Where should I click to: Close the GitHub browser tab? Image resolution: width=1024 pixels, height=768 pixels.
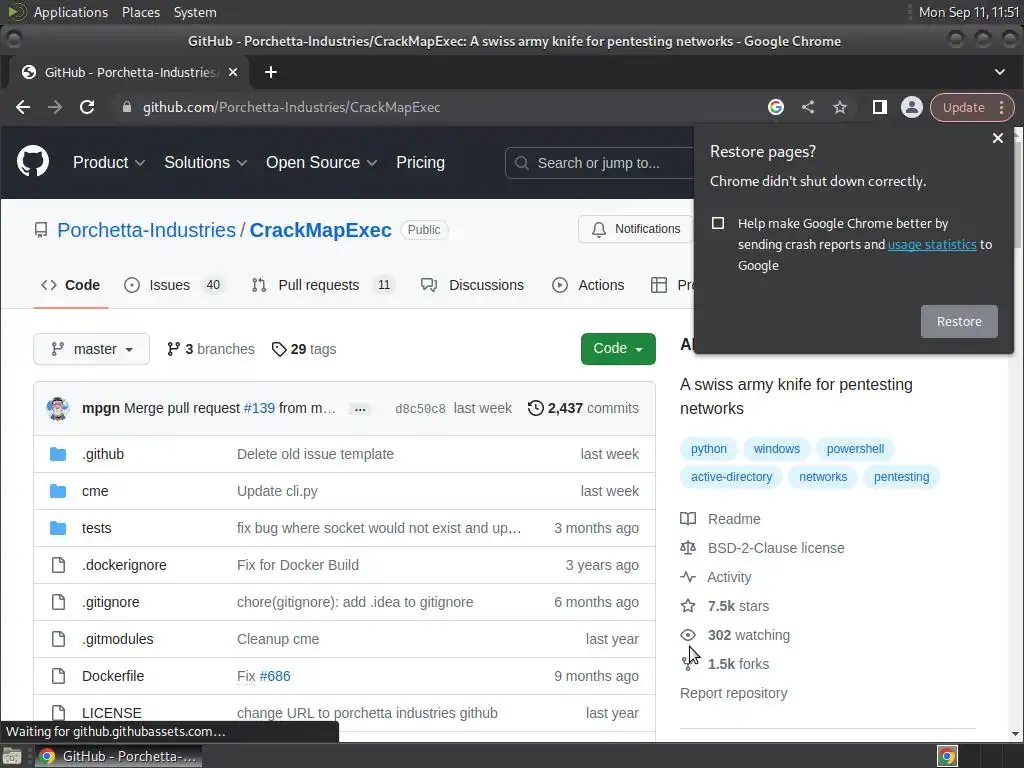233,72
